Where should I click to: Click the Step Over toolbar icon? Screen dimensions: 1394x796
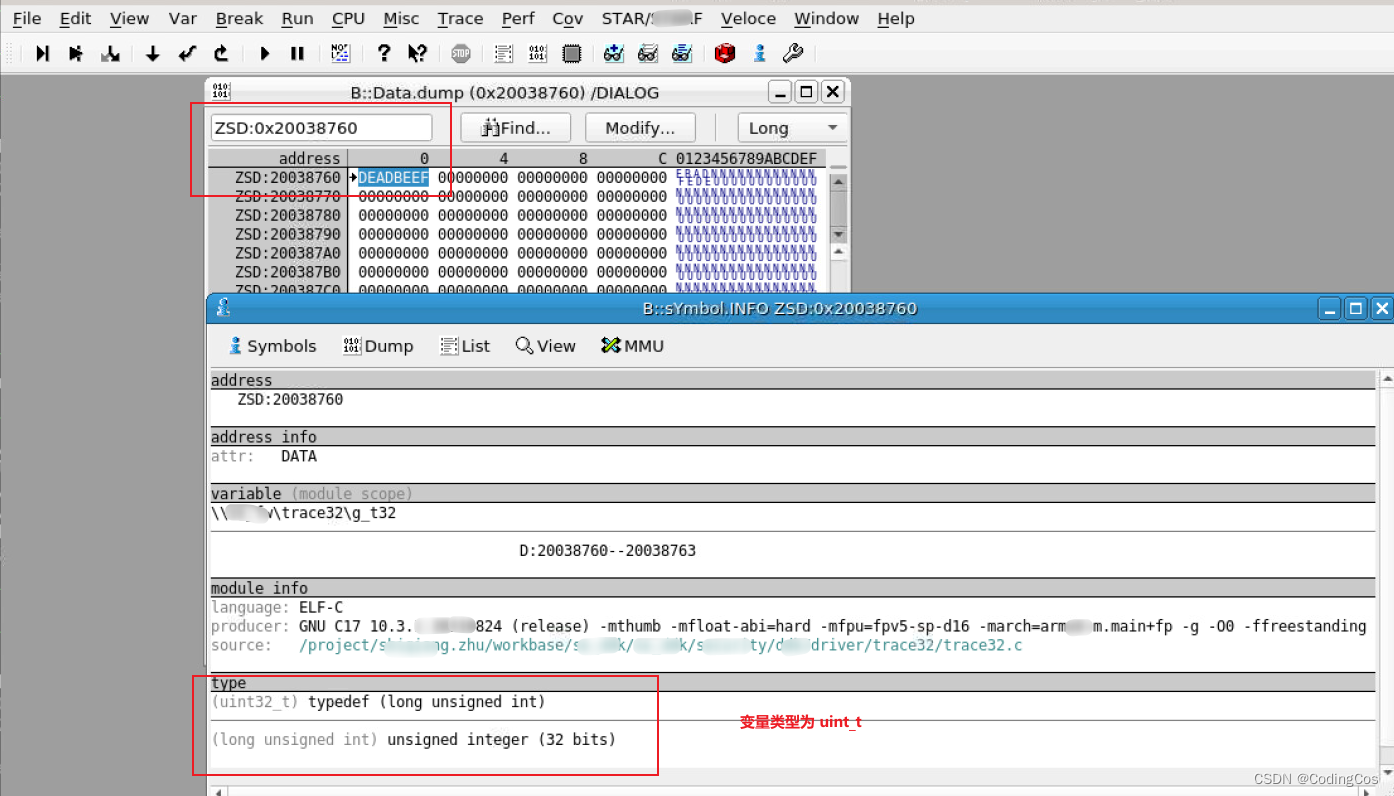click(x=76, y=53)
